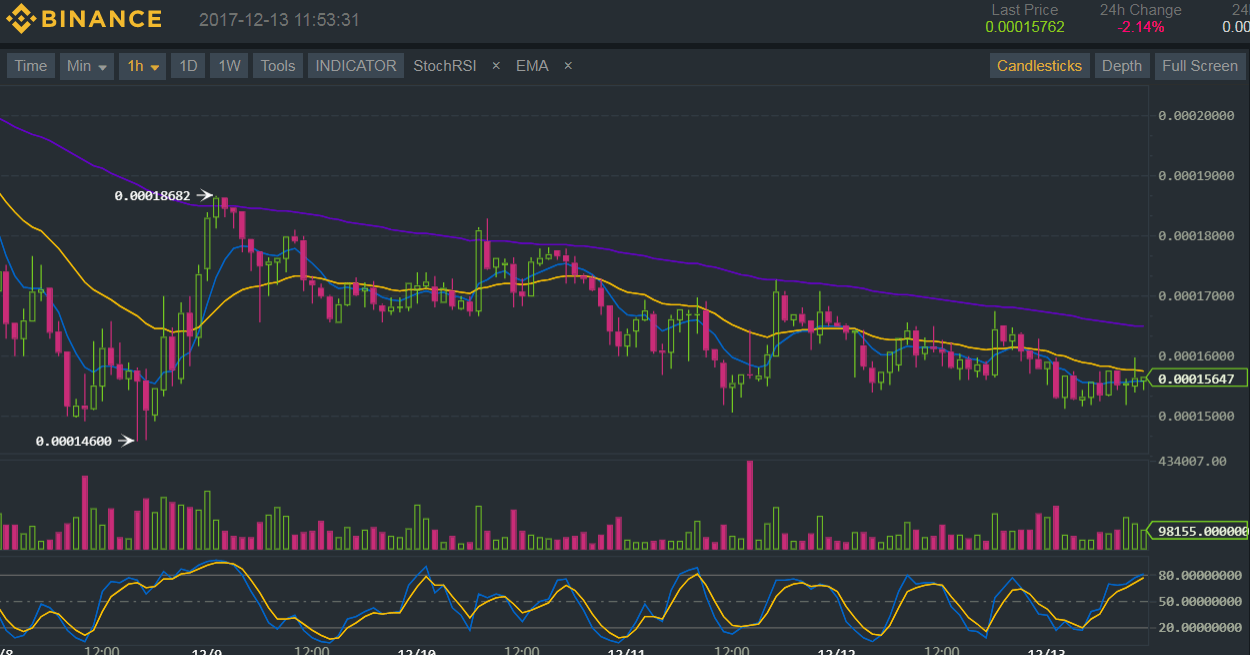Switch to the Candlesticks view
1250x655 pixels.
[x=1039, y=66]
